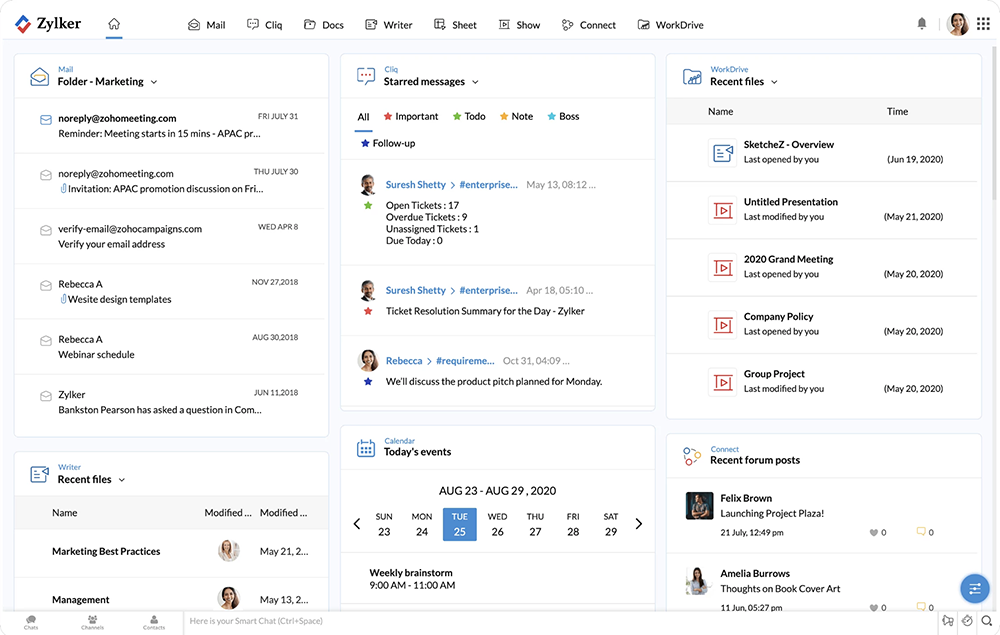Expand the Writer Recent files dropdown
The image size is (1000, 635).
pos(122,480)
